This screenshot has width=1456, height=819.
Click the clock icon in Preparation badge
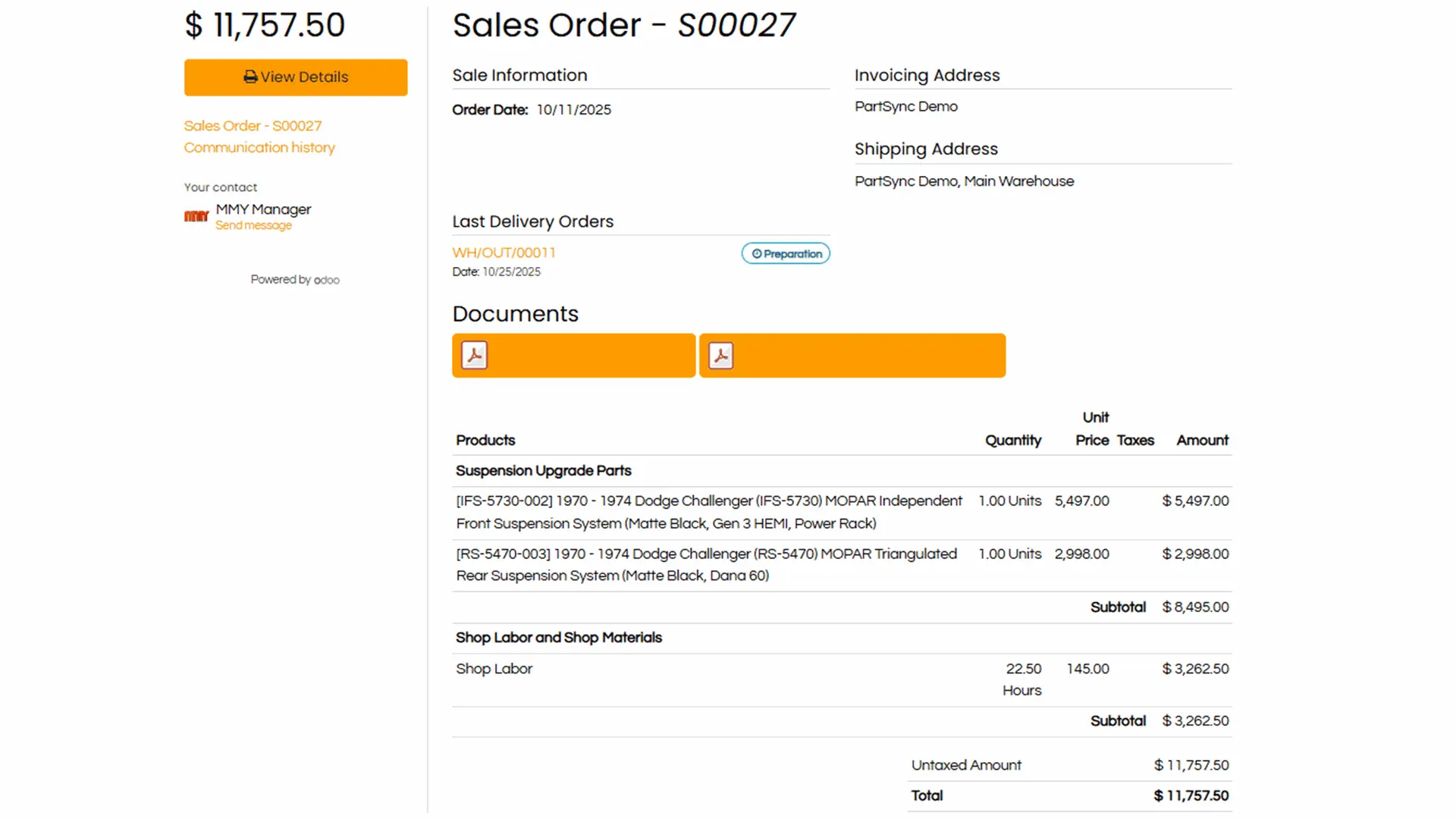click(757, 254)
